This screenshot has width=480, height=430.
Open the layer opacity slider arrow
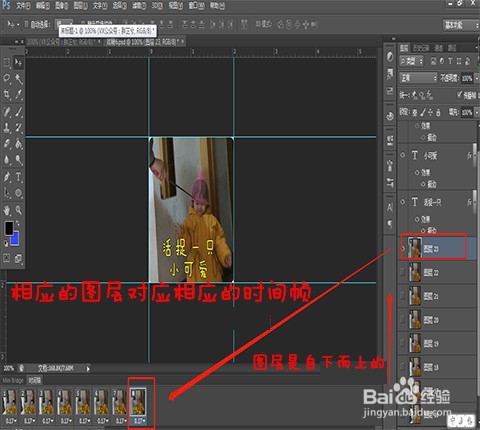coord(476,78)
